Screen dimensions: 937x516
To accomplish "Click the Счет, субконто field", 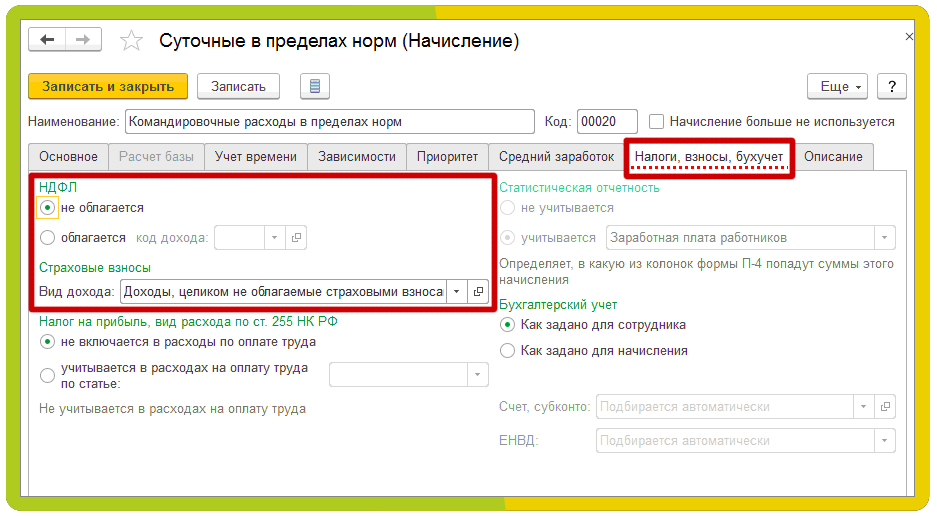I will coord(724,407).
